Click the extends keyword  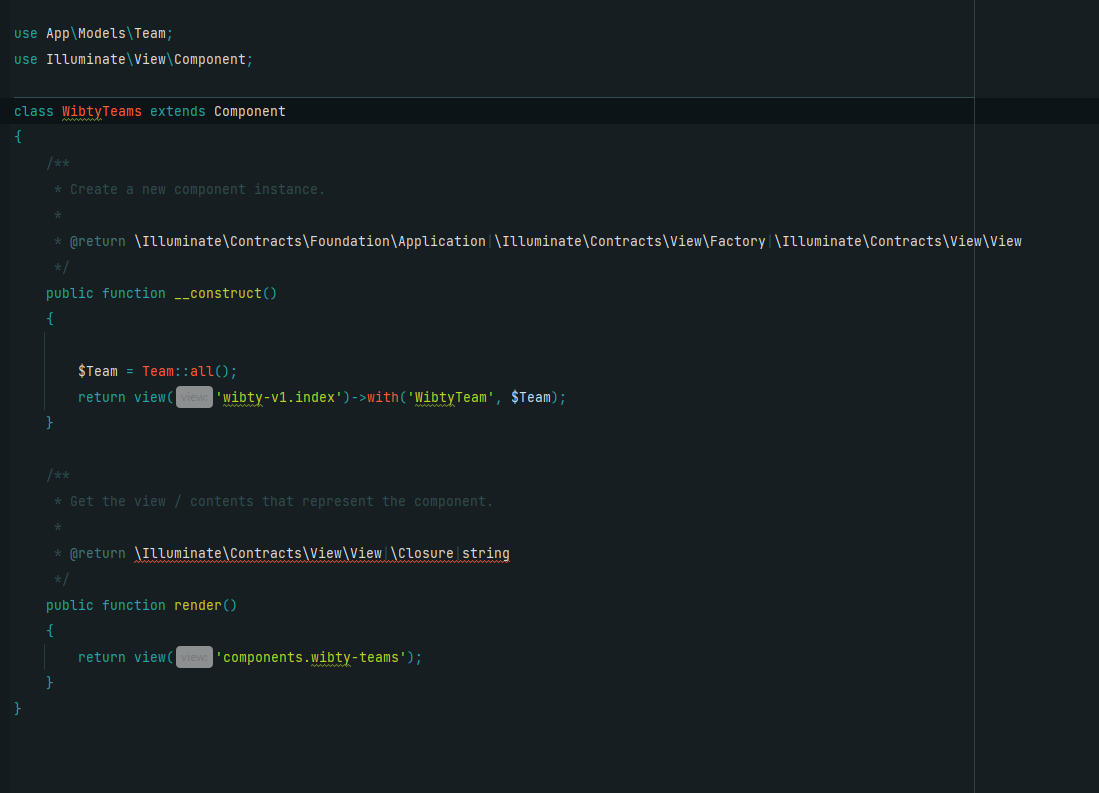(177, 111)
